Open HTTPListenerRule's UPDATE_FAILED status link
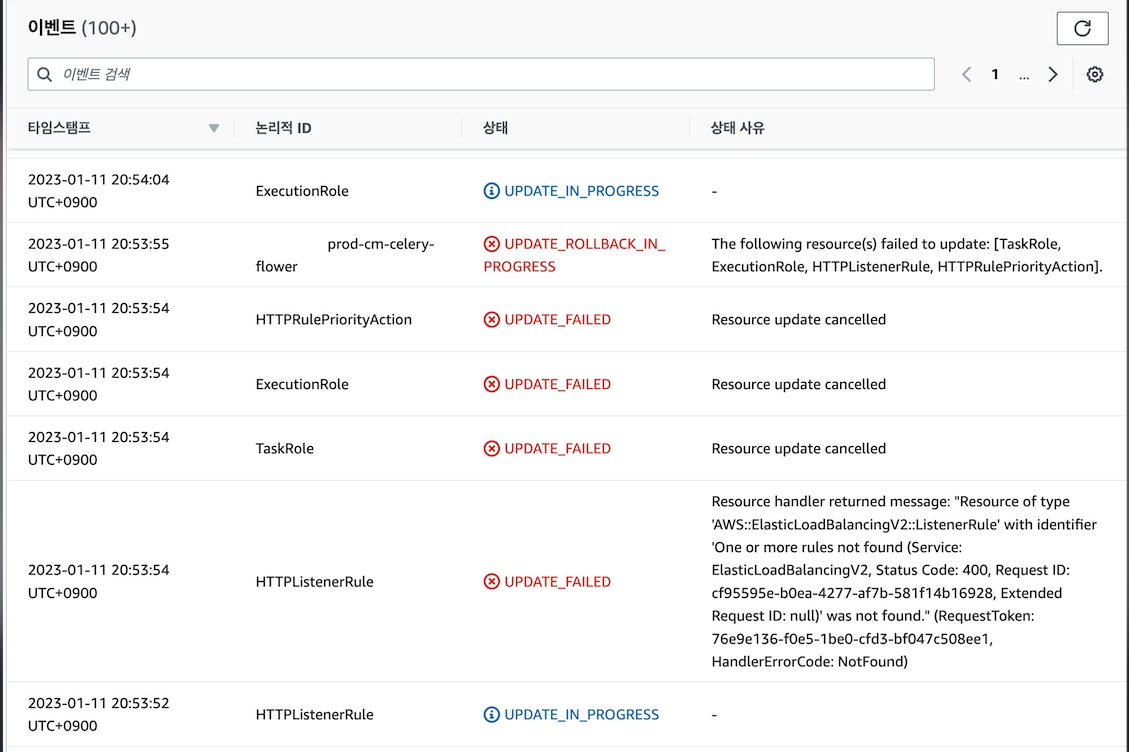This screenshot has width=1129, height=752. (558, 581)
